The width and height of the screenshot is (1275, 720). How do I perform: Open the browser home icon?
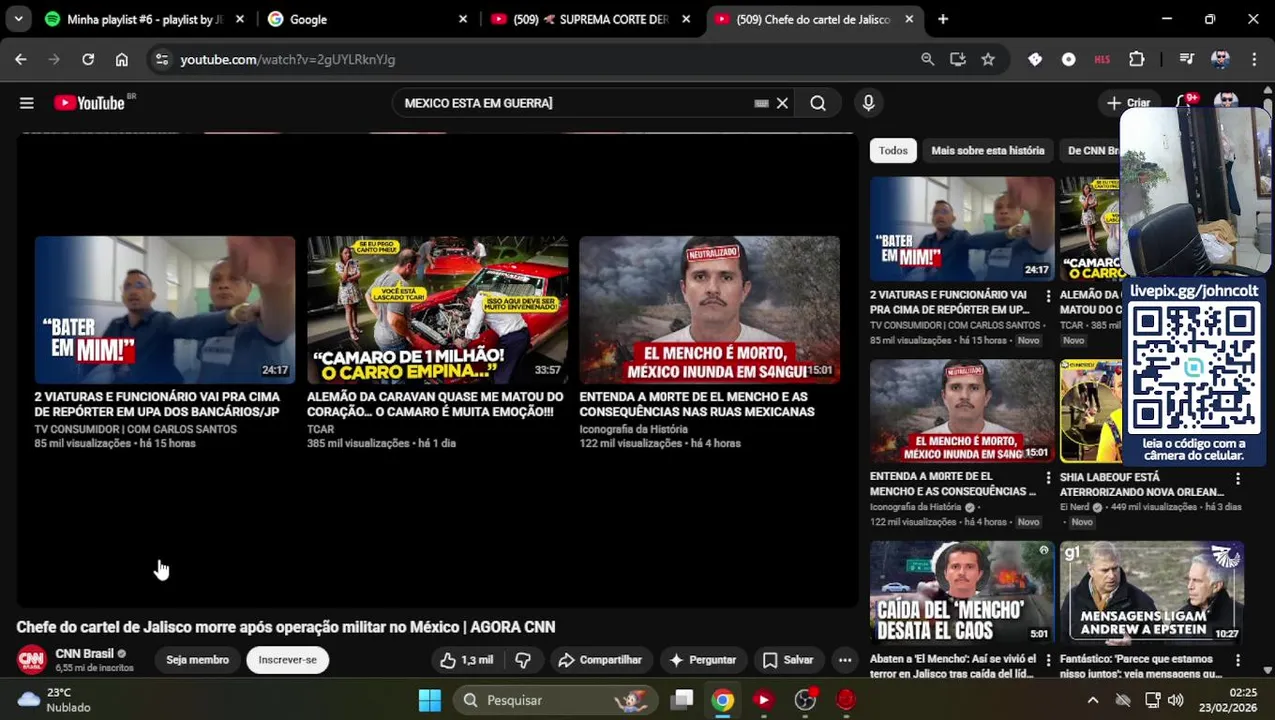[x=122, y=60]
